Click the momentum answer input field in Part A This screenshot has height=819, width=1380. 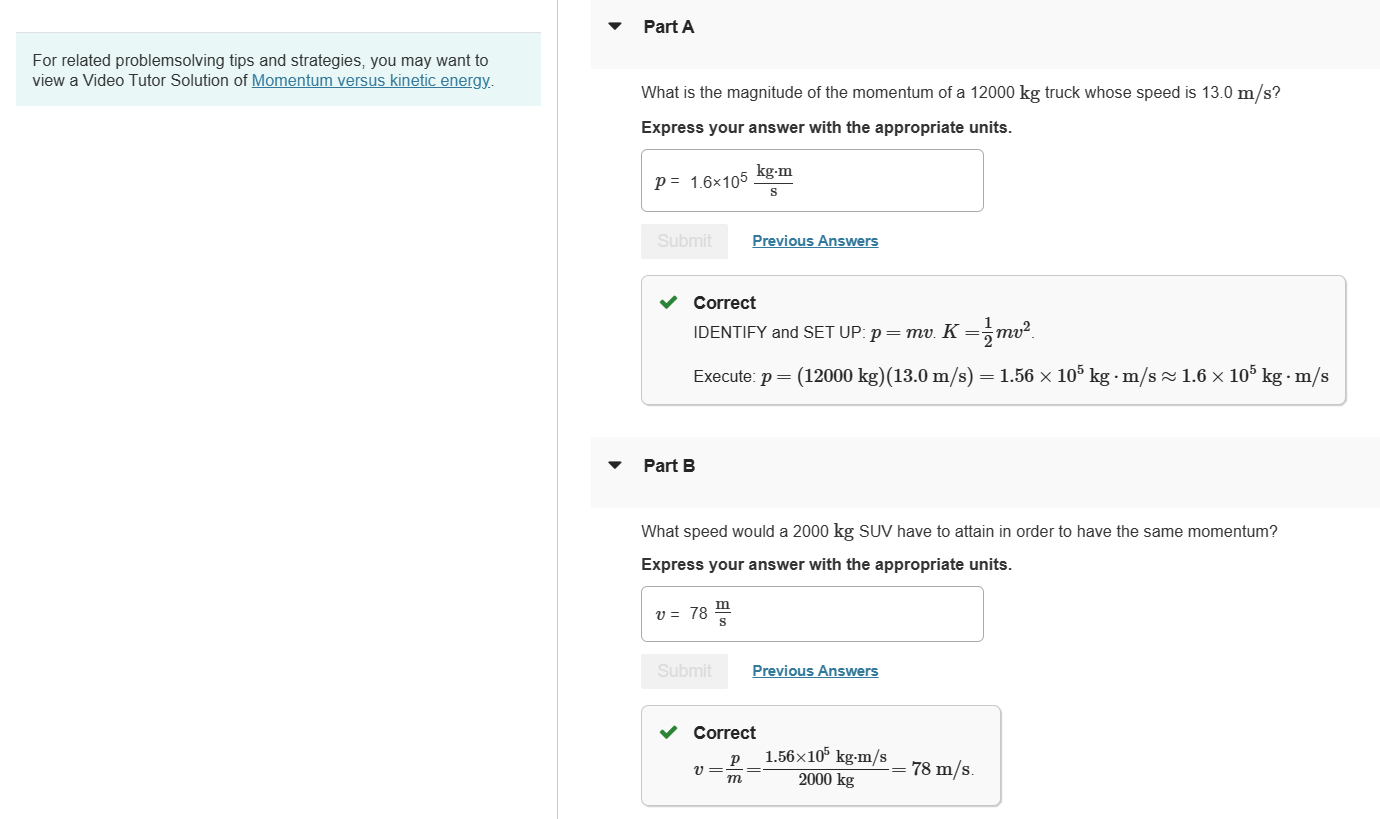coord(812,180)
